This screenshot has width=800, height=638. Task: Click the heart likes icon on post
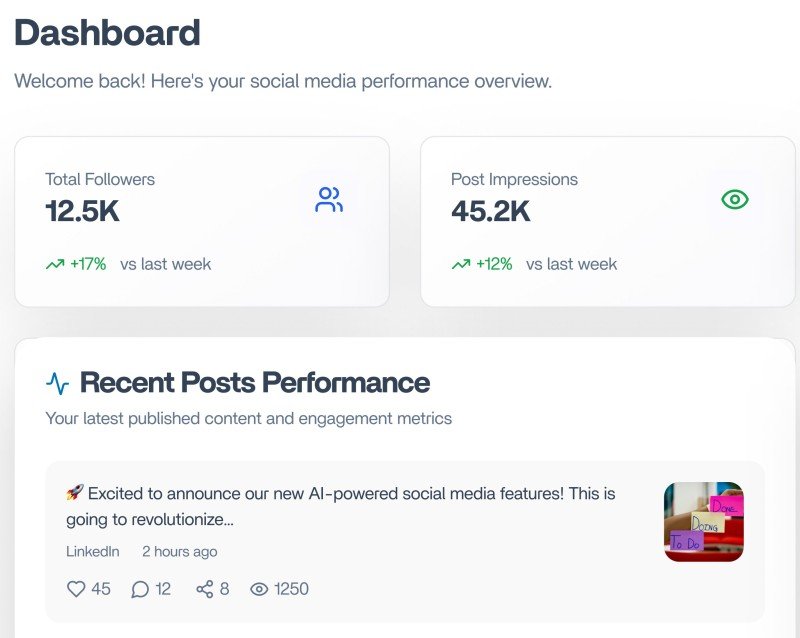pos(76,589)
